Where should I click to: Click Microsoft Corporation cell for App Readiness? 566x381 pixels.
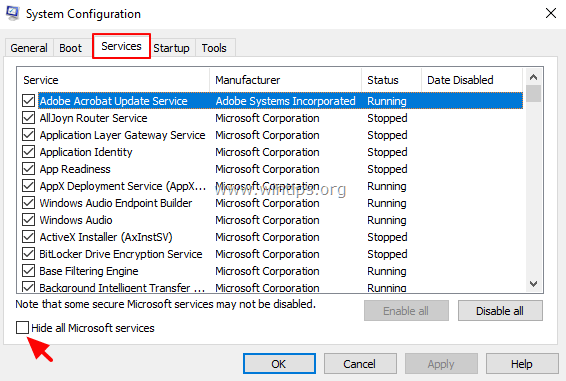pos(267,169)
